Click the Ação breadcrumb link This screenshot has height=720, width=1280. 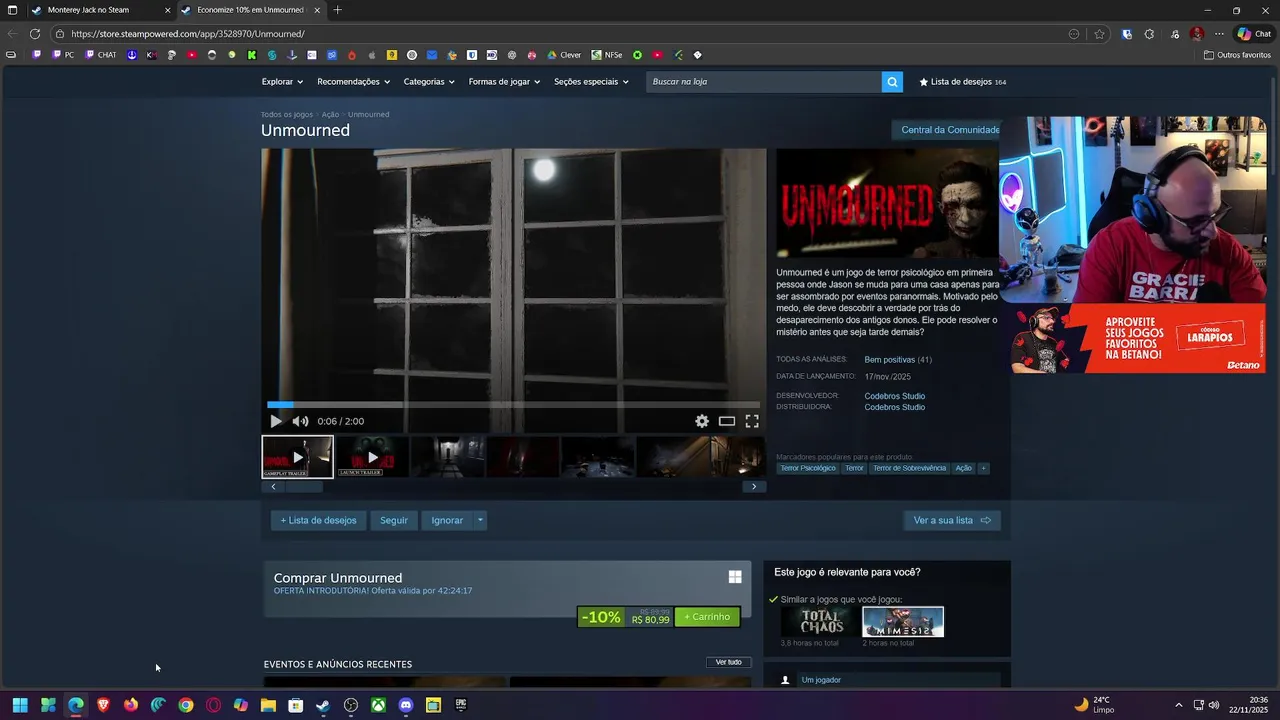point(330,114)
